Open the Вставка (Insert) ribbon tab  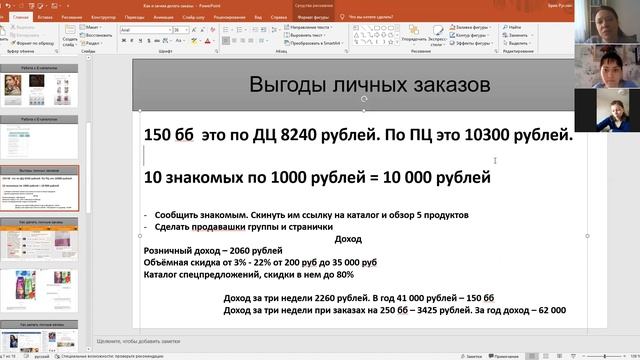click(x=45, y=17)
